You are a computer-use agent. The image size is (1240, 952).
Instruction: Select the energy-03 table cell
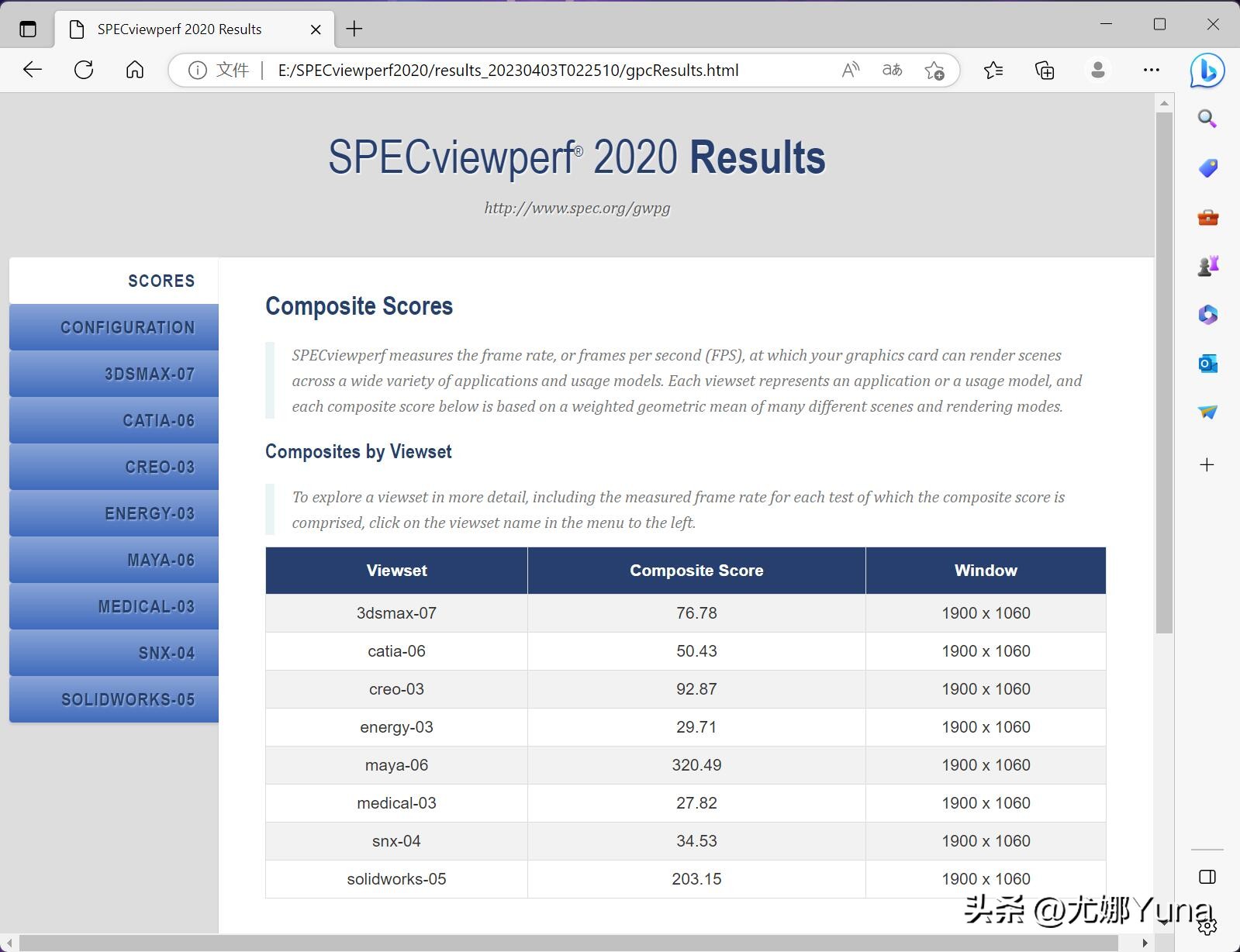pyautogui.click(x=396, y=727)
